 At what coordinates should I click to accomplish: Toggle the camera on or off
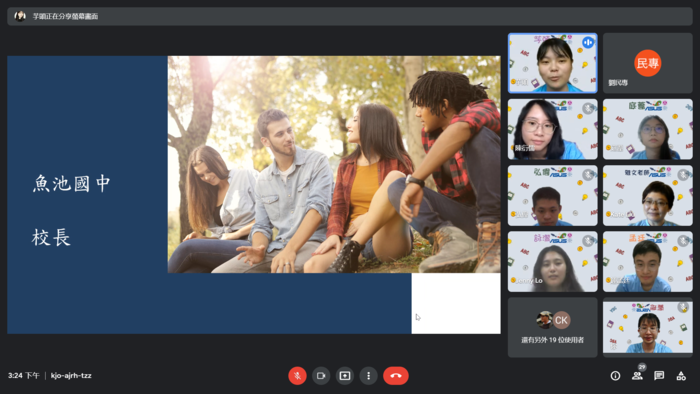tap(321, 376)
